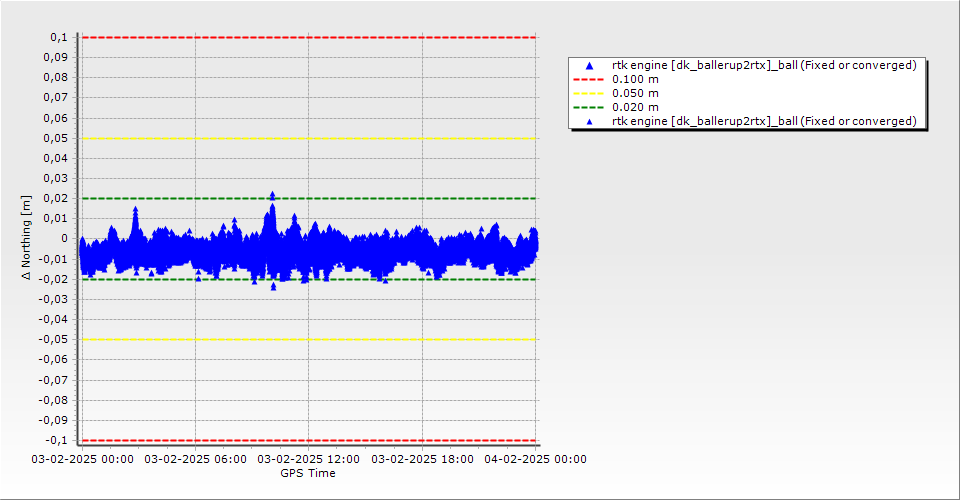Screen dimensions: 960x500
Task: Click the "0,05" y-axis value
Action: click(x=56, y=138)
